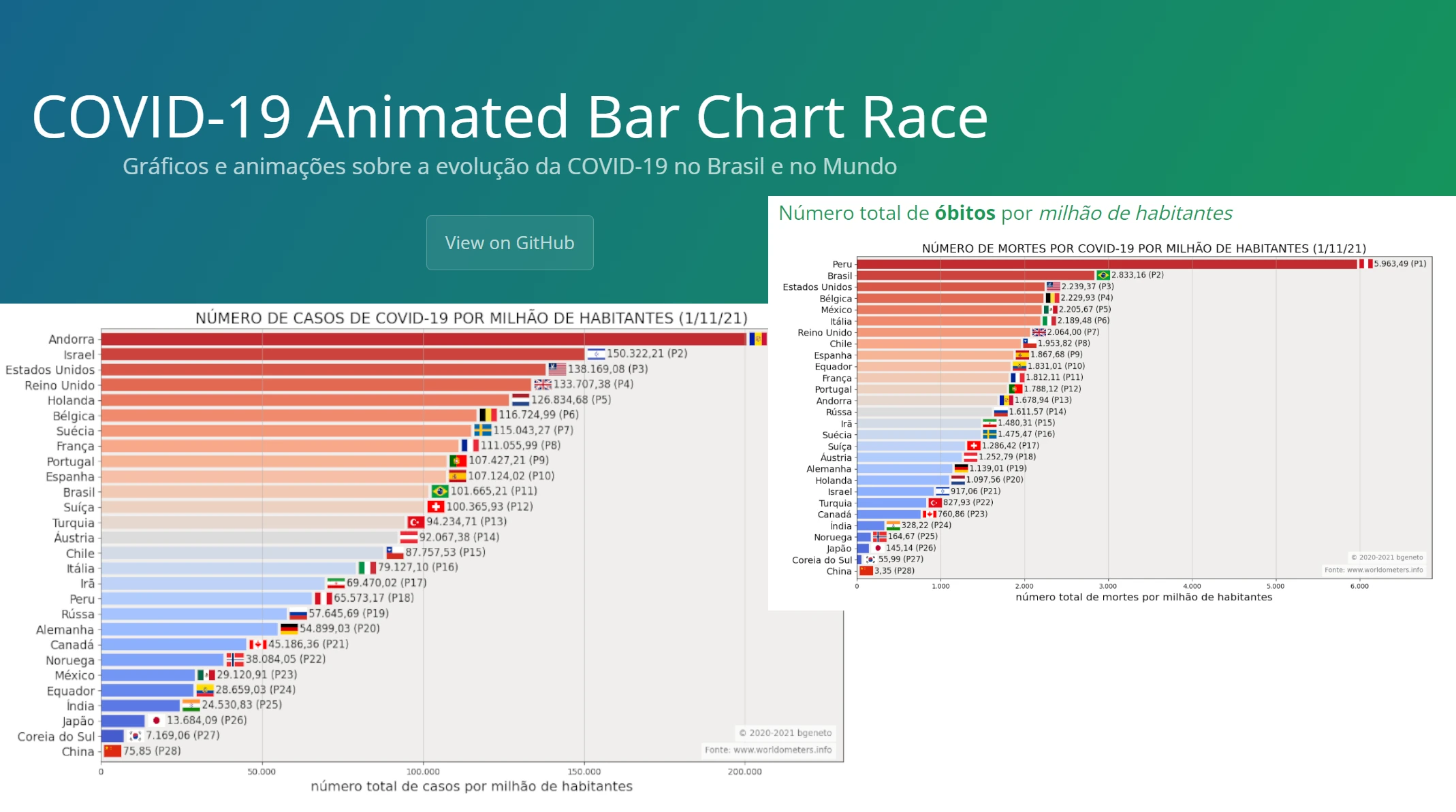1456x812 pixels.
Task: Click the Estados Unidos label in cases chart
Action: click(50, 370)
